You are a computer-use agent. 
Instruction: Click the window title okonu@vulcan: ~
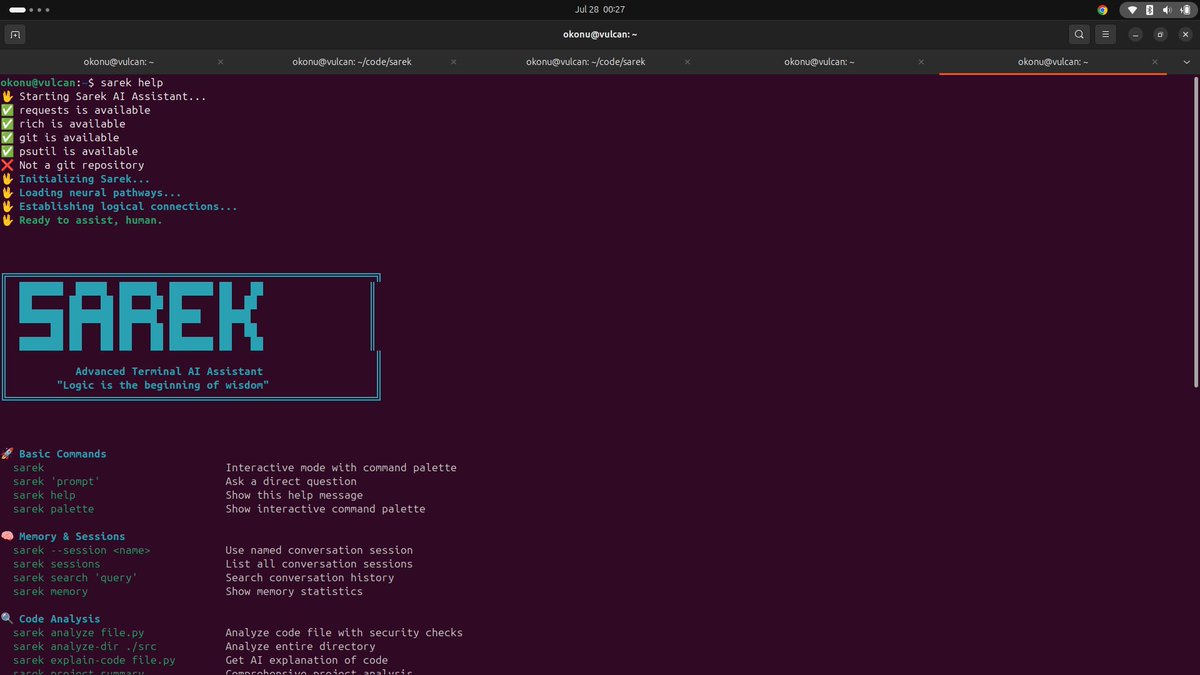click(600, 34)
